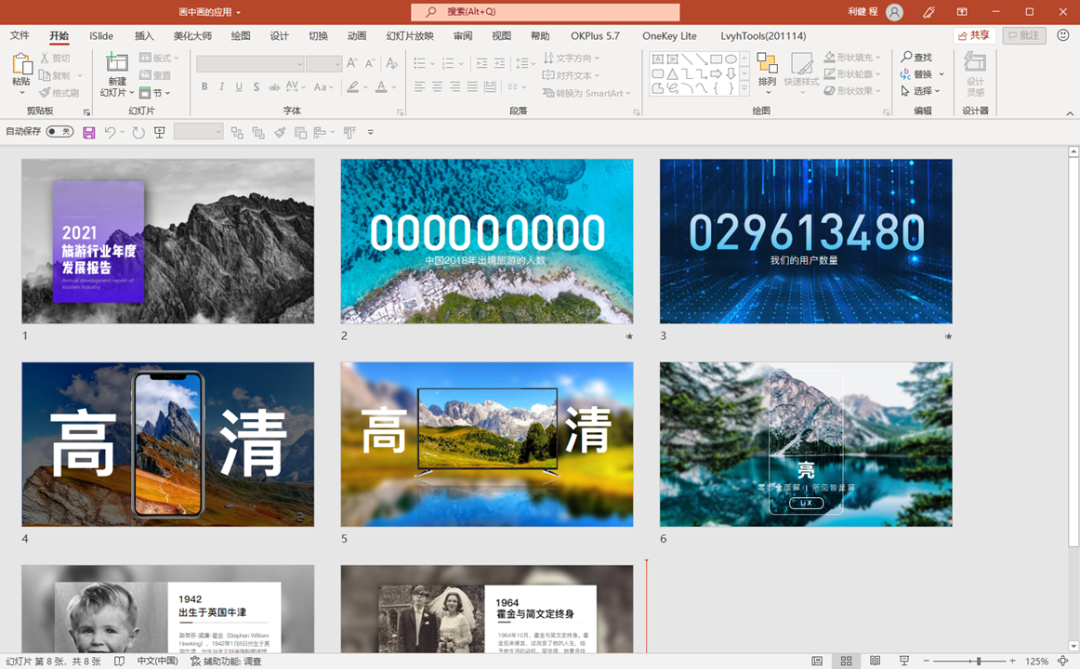Click the Paste (粘贴) clipboard icon
This screenshot has width=1080, height=669.
[21, 64]
